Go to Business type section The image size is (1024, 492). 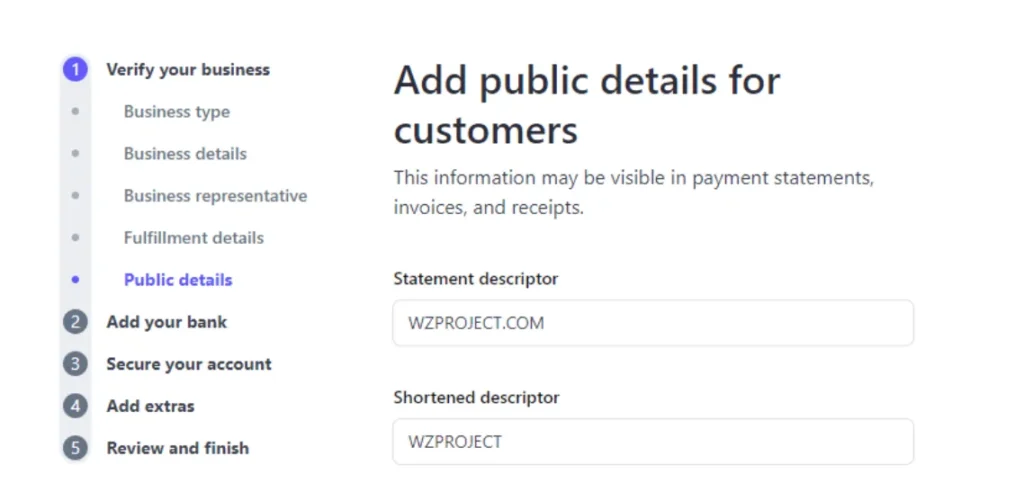click(177, 112)
